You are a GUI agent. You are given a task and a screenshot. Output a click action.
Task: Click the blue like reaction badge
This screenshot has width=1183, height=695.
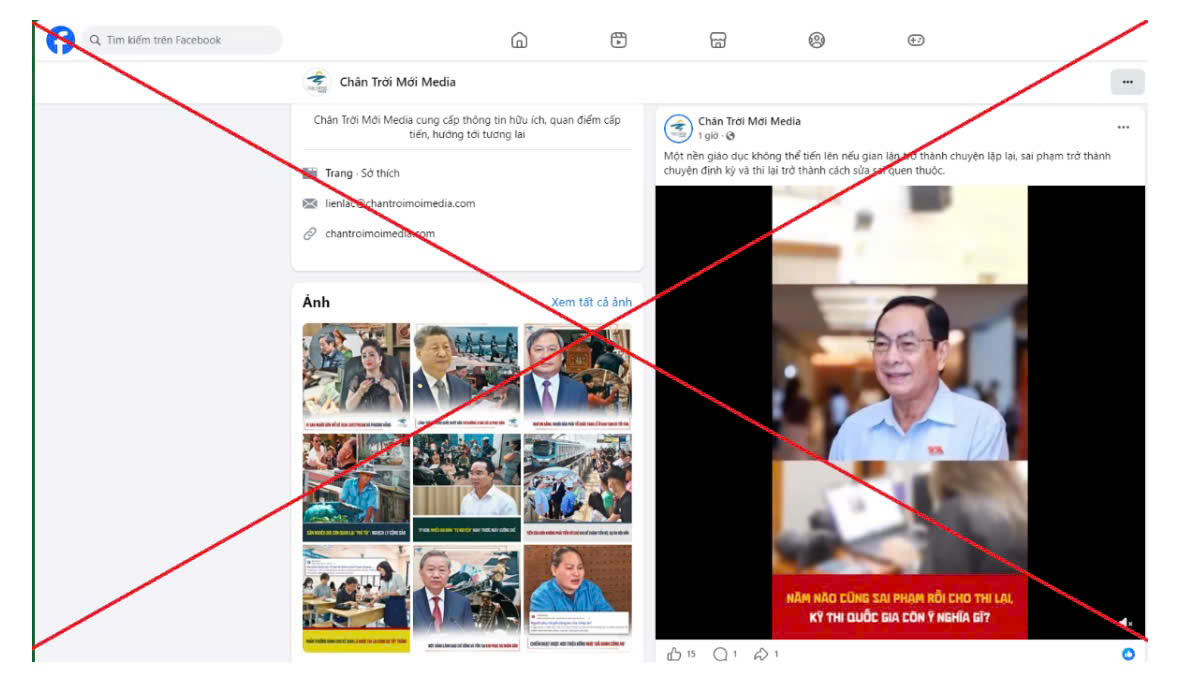tap(1128, 654)
